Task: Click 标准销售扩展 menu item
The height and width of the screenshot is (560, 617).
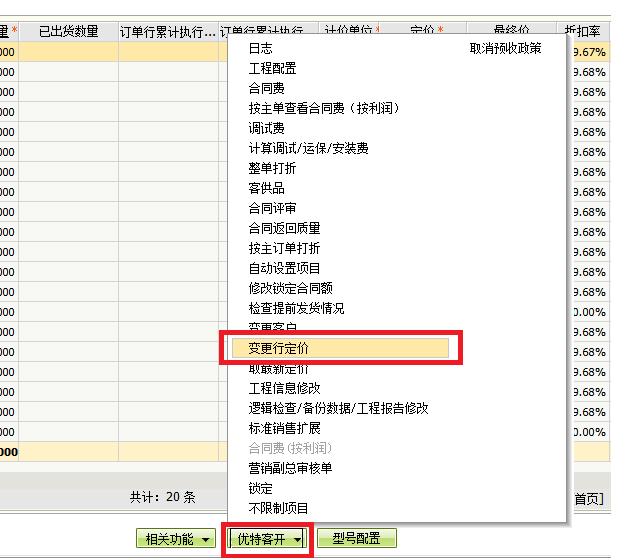Action: click(x=284, y=428)
